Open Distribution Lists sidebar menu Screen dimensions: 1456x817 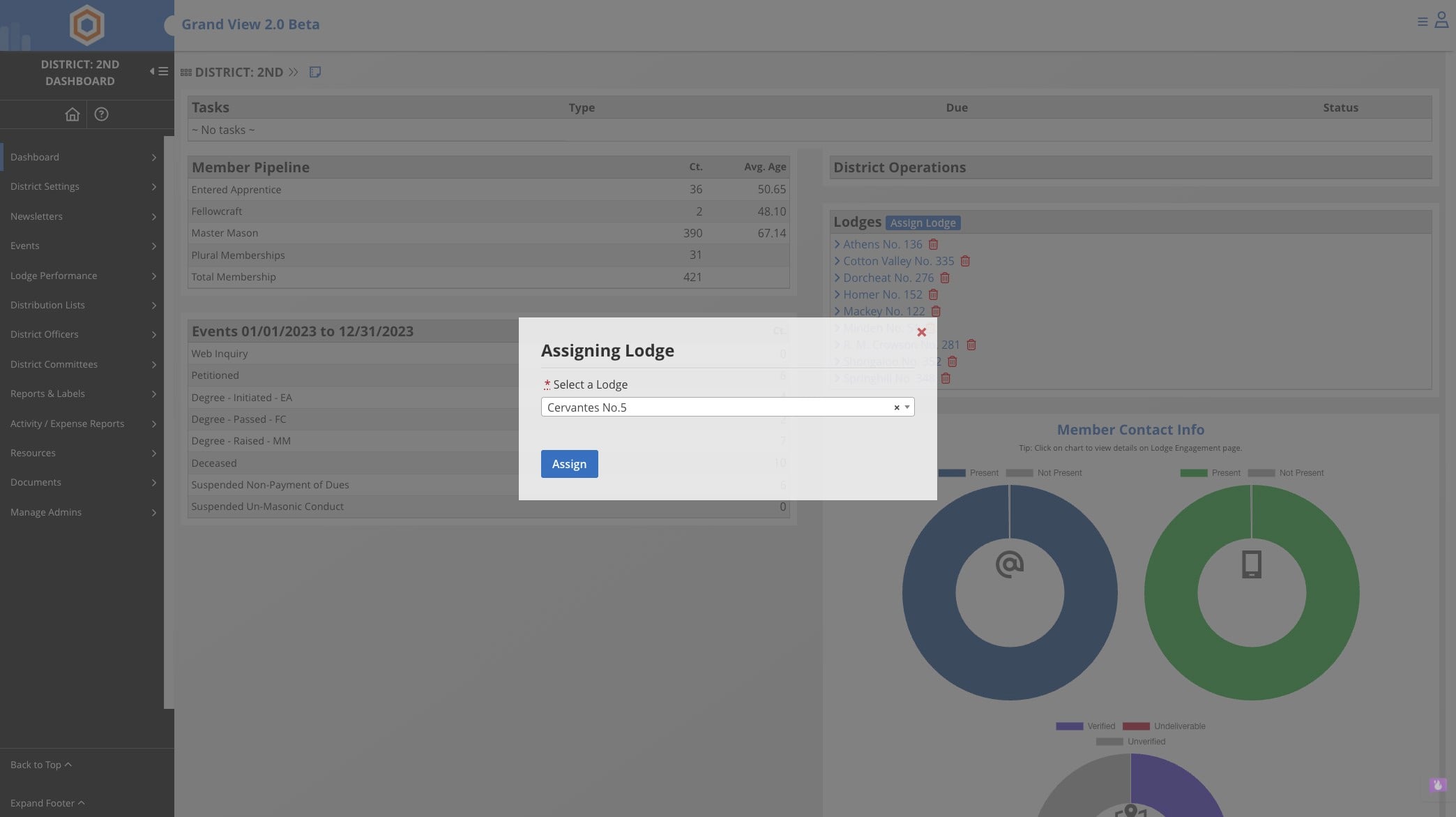(x=82, y=305)
